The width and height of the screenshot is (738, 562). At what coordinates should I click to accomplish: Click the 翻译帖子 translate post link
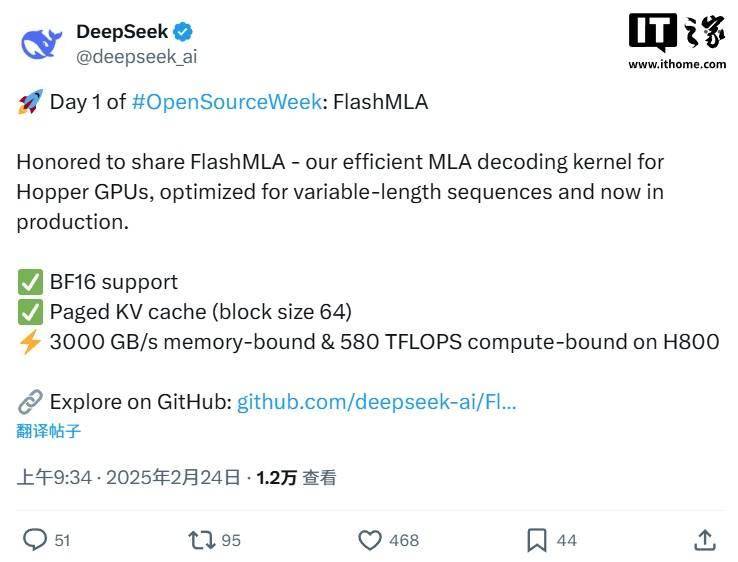[x=48, y=431]
